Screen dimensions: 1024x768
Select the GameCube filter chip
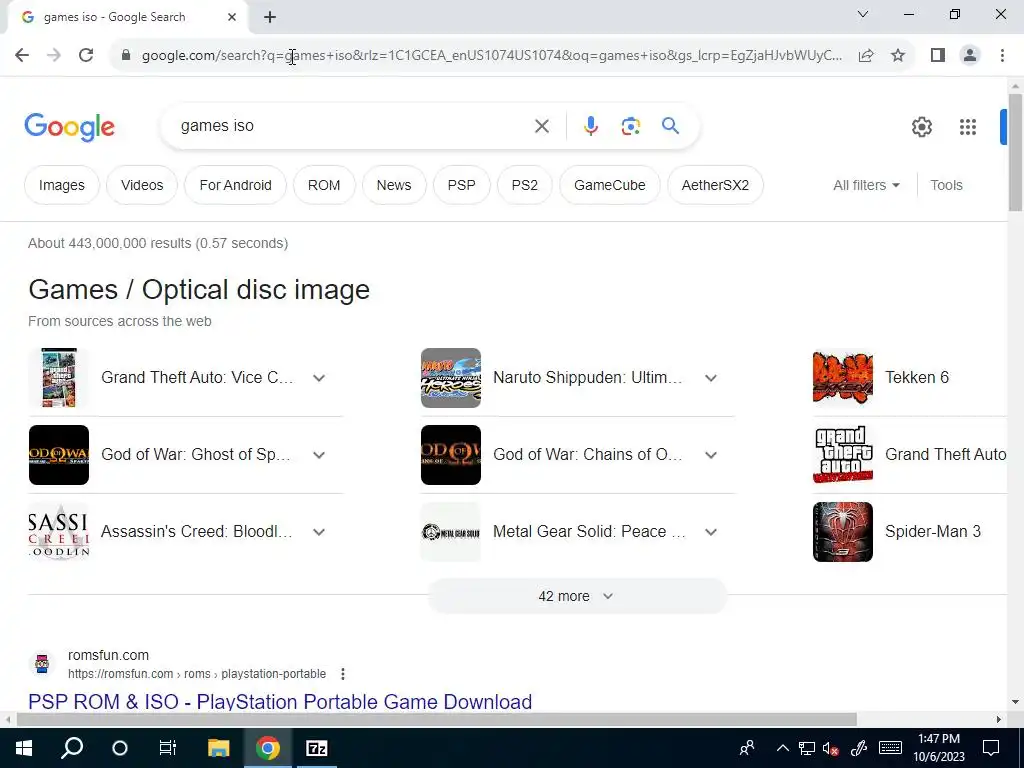coord(610,185)
